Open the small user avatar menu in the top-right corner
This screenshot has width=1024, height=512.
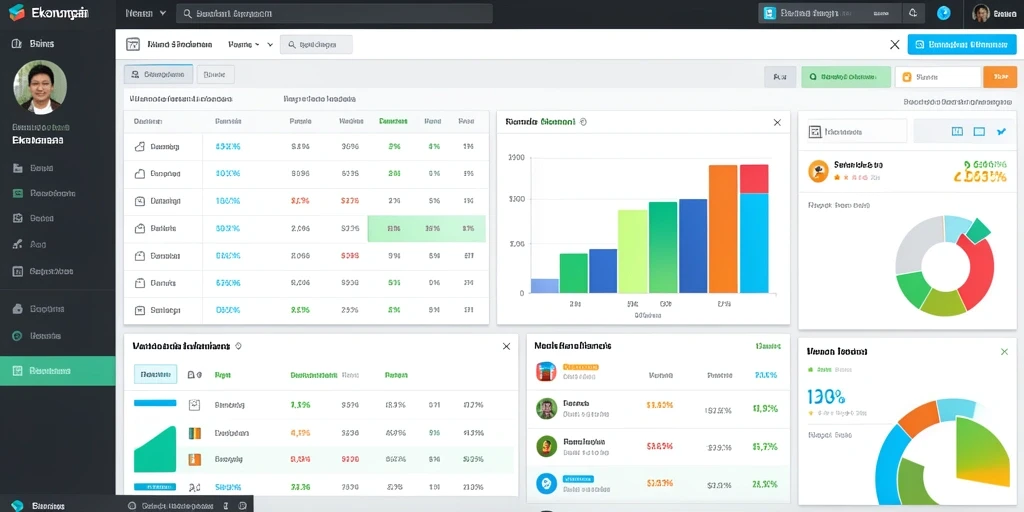(x=981, y=13)
